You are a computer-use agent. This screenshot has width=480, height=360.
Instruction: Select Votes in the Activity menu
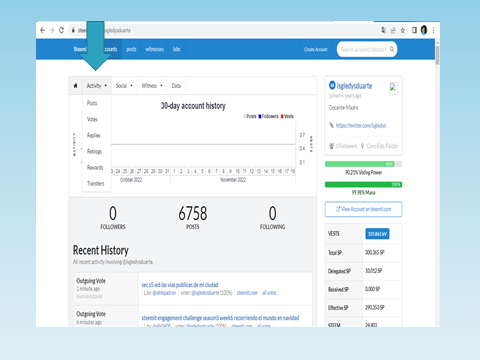tap(92, 119)
